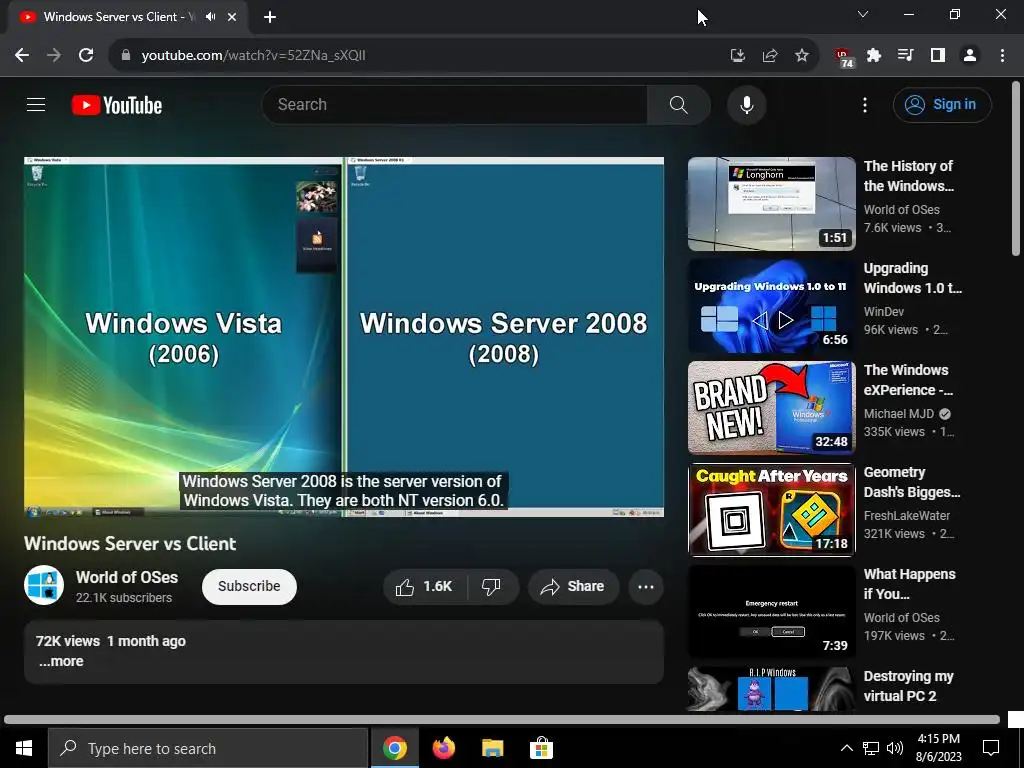
Task: Open Microsoft Store from the taskbar
Action: (x=541, y=748)
